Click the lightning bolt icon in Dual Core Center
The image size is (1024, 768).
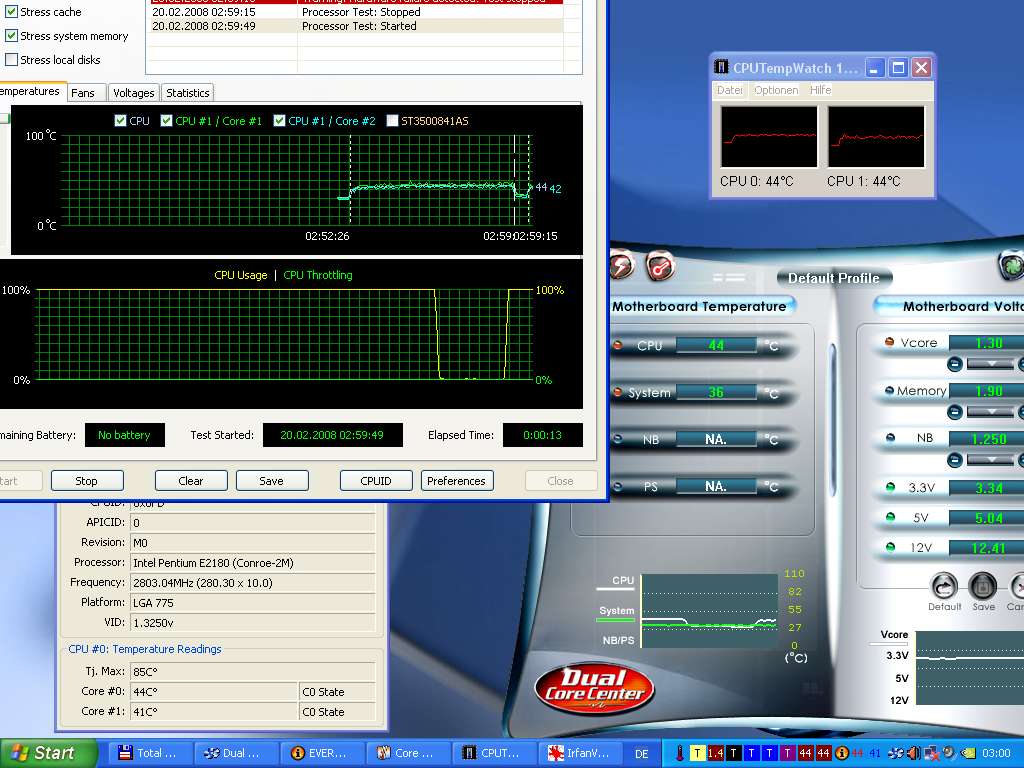click(x=622, y=266)
